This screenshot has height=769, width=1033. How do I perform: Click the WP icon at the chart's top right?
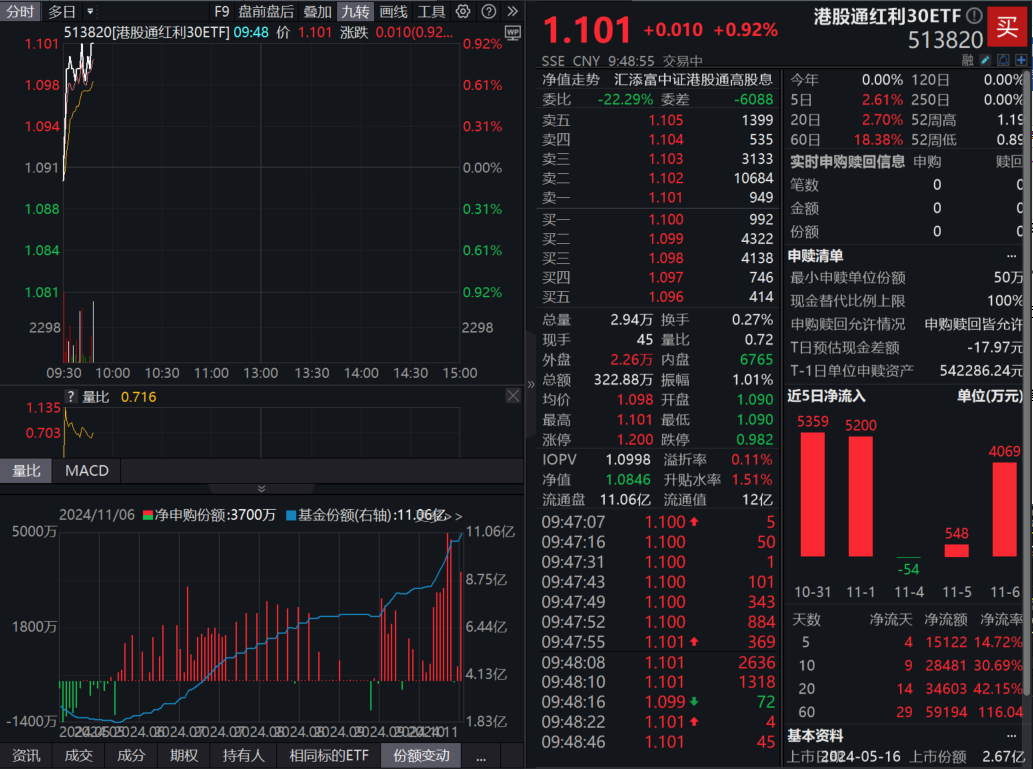coord(512,33)
